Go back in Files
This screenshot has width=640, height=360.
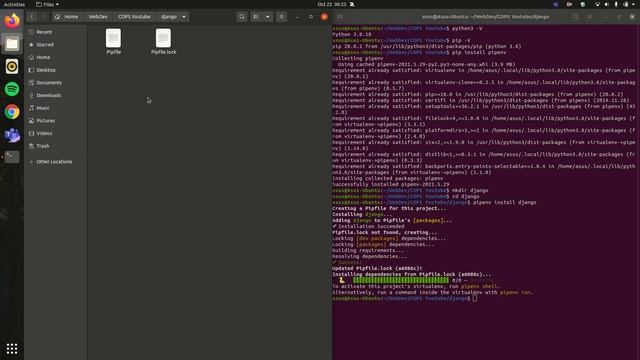(x=32, y=17)
